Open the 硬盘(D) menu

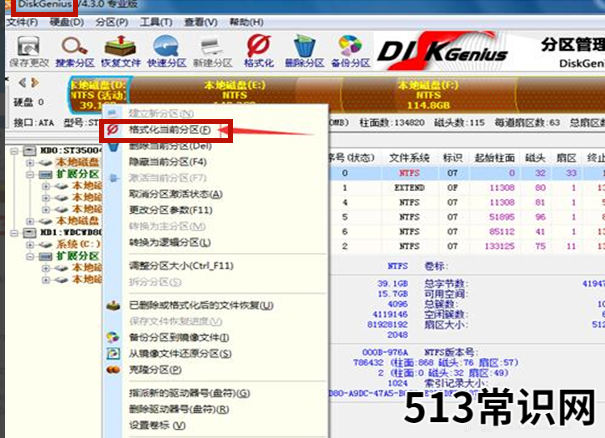tap(67, 22)
